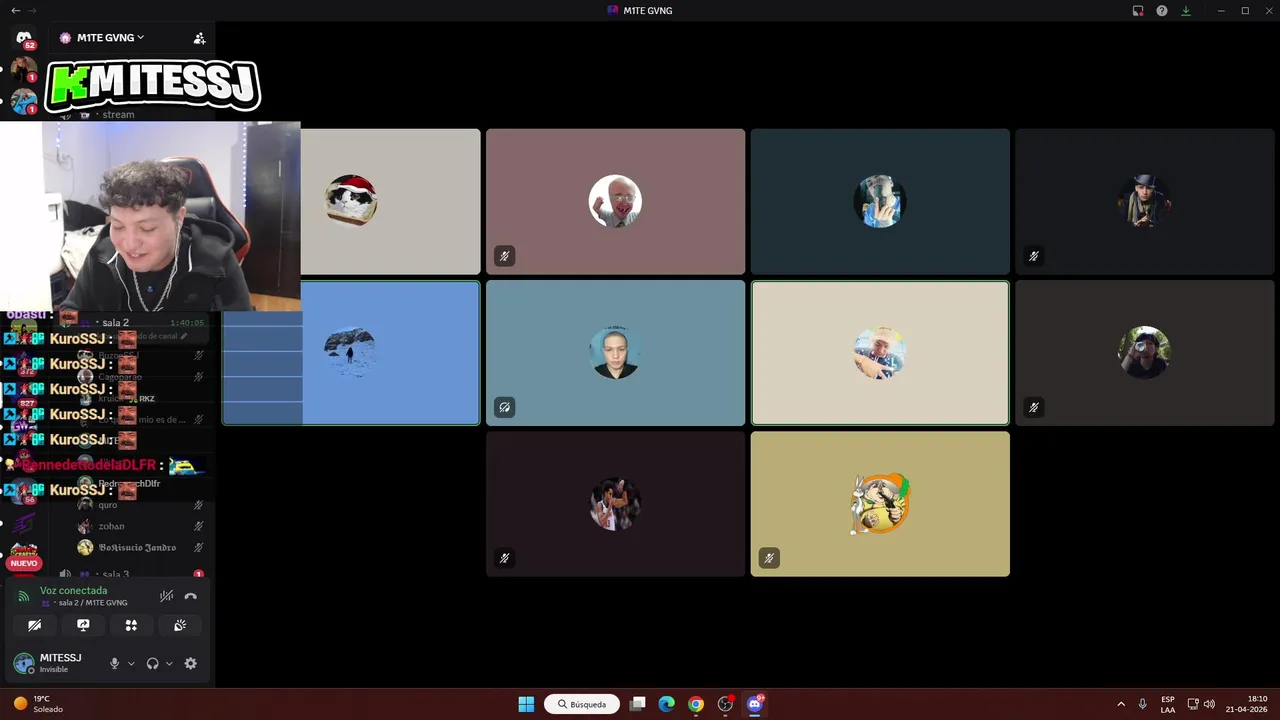Viewport: 1280px width, 720px height.
Task: Click muted icon on hat-wearing avatar tile
Action: pos(1033,256)
